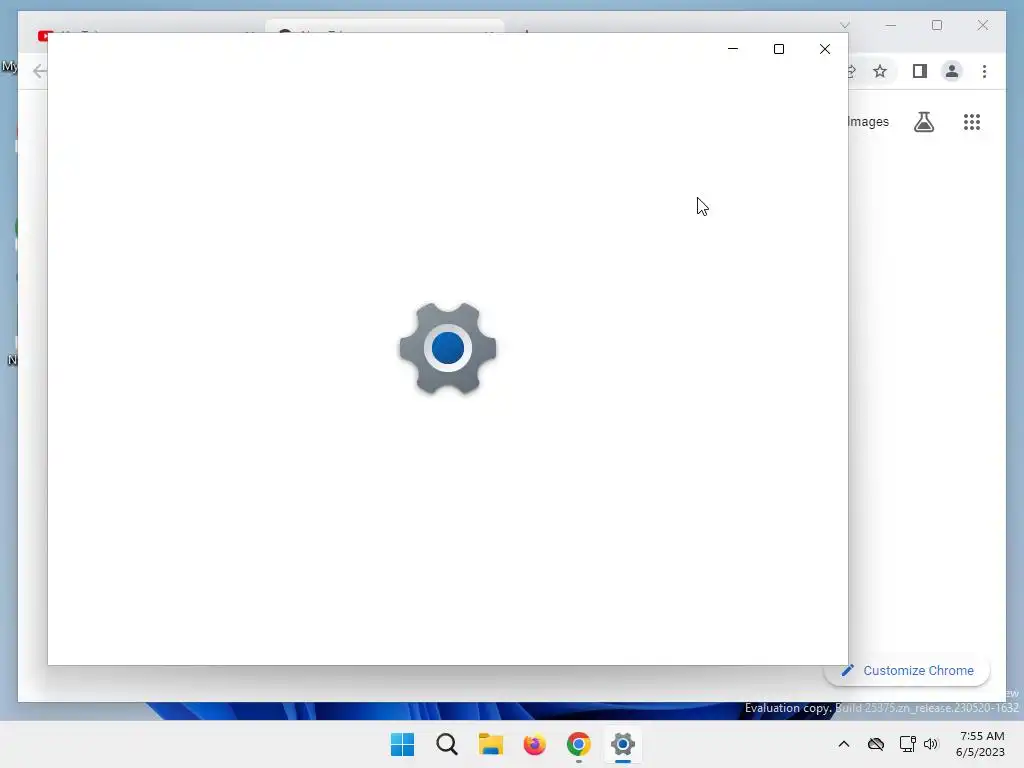Screen dimensions: 1024x768
Task: Open network status tray icon
Action: pos(907,744)
